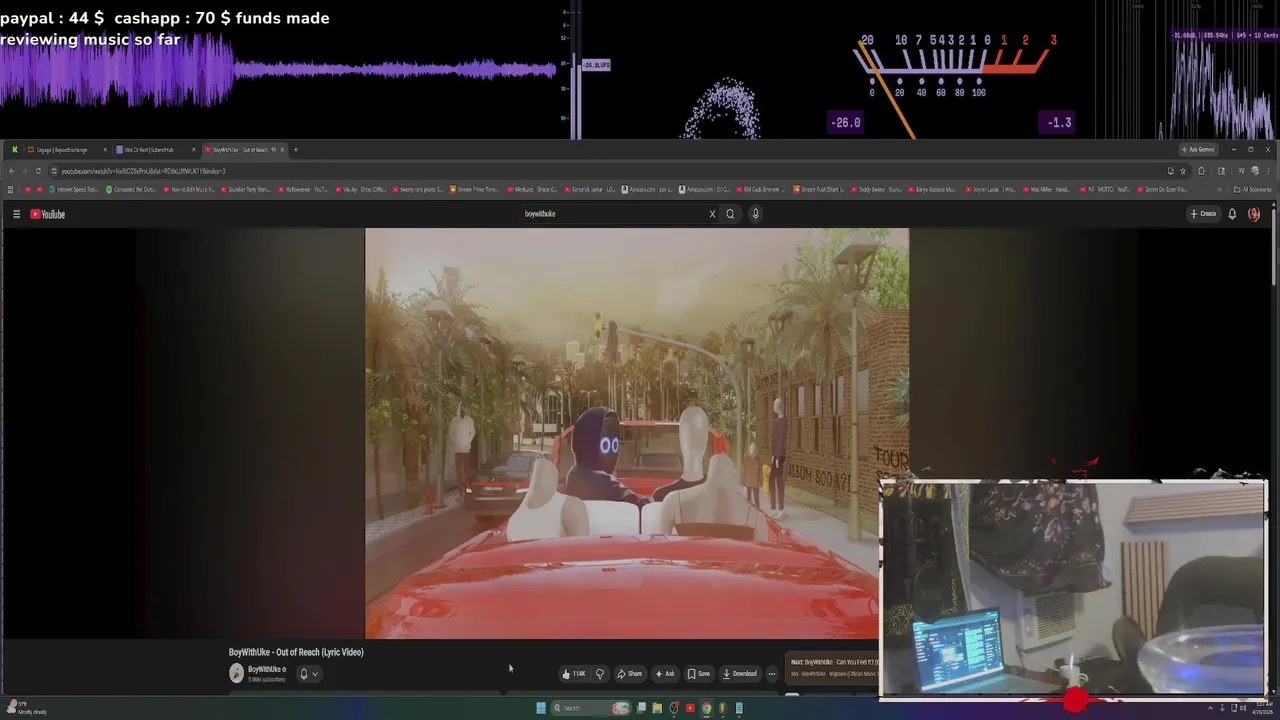
Task: Clear the boywithuke search text
Action: [x=712, y=214]
